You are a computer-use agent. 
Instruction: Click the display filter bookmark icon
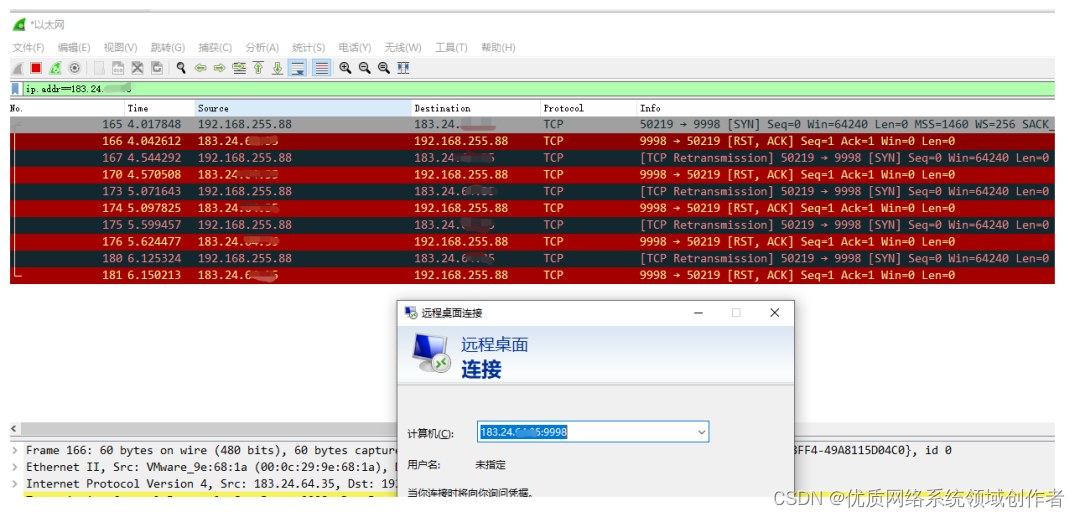point(16,89)
